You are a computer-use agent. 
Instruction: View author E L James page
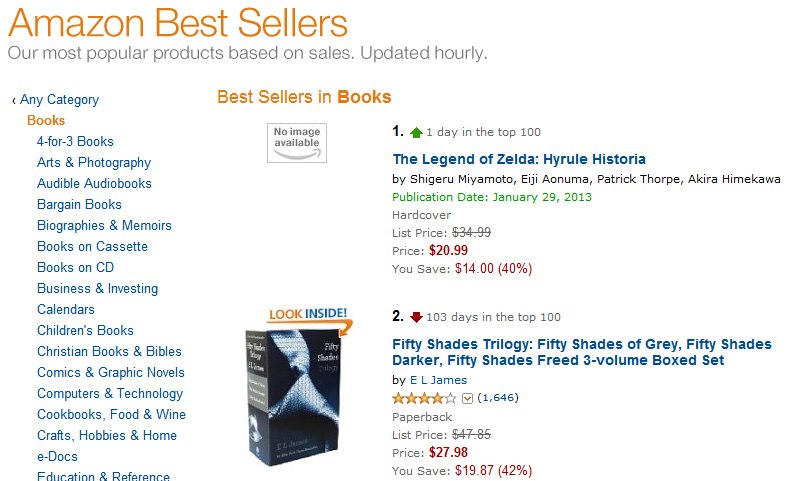coord(438,380)
